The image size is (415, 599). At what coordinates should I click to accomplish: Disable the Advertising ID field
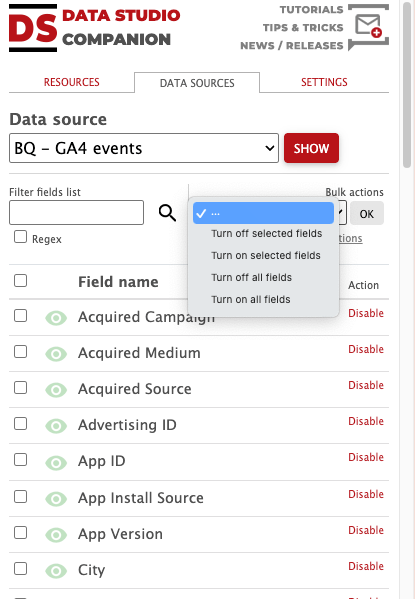pyautogui.click(x=366, y=421)
